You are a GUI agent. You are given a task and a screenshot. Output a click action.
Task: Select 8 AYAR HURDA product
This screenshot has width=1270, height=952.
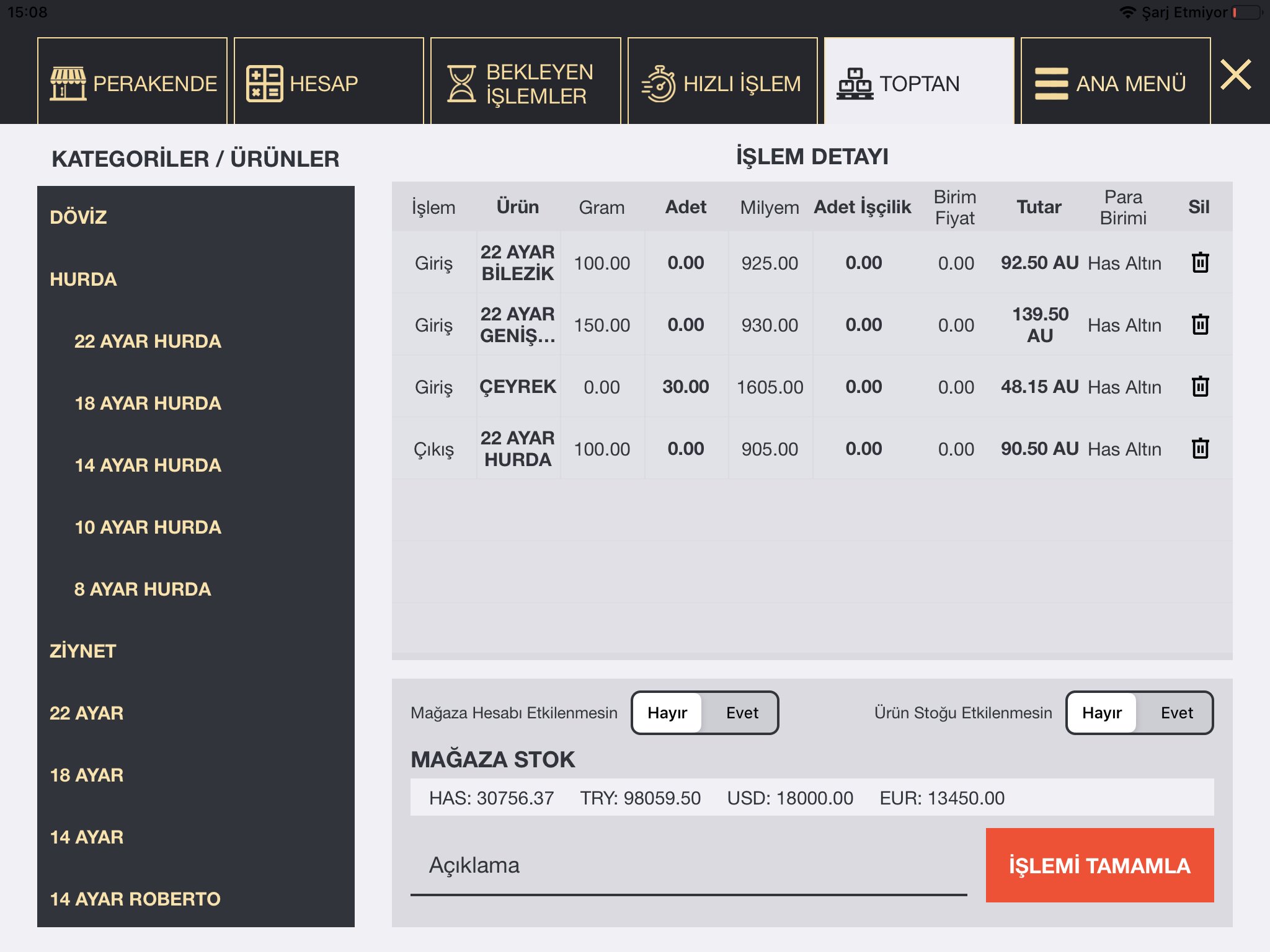coord(196,589)
